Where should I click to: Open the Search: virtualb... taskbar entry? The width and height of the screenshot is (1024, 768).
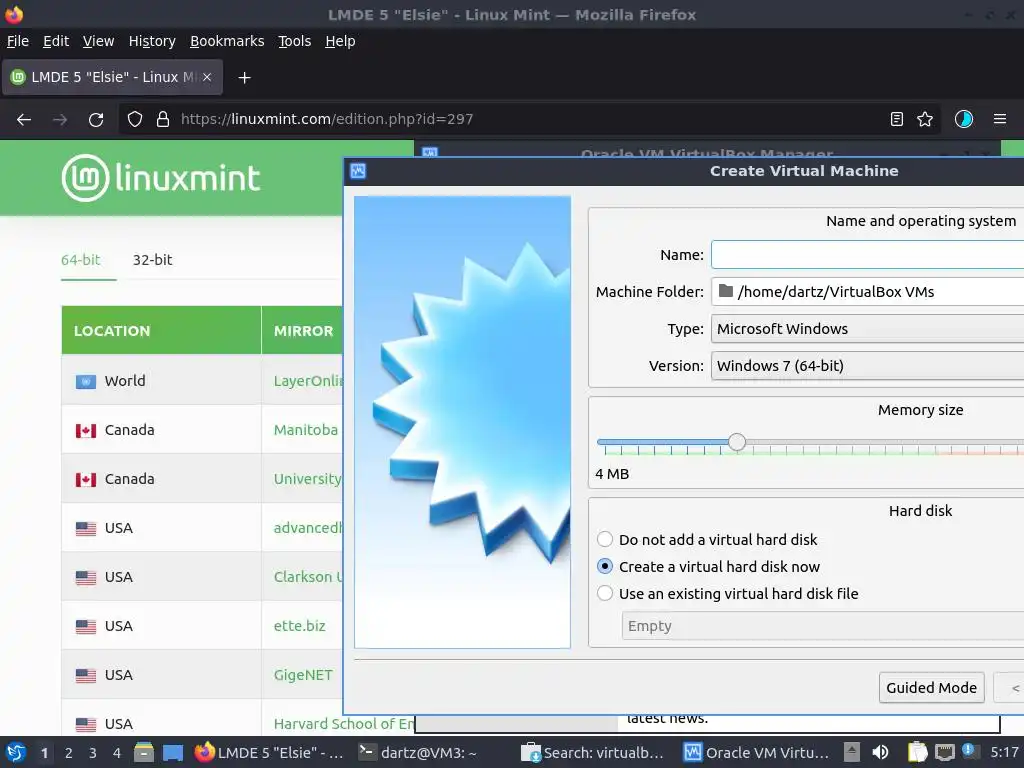pos(592,752)
